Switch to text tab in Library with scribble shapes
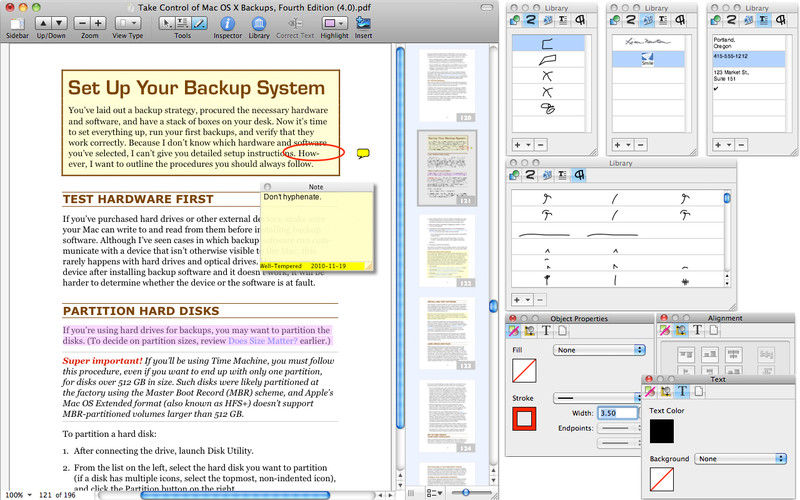The height and width of the screenshot is (500, 800). point(563,20)
